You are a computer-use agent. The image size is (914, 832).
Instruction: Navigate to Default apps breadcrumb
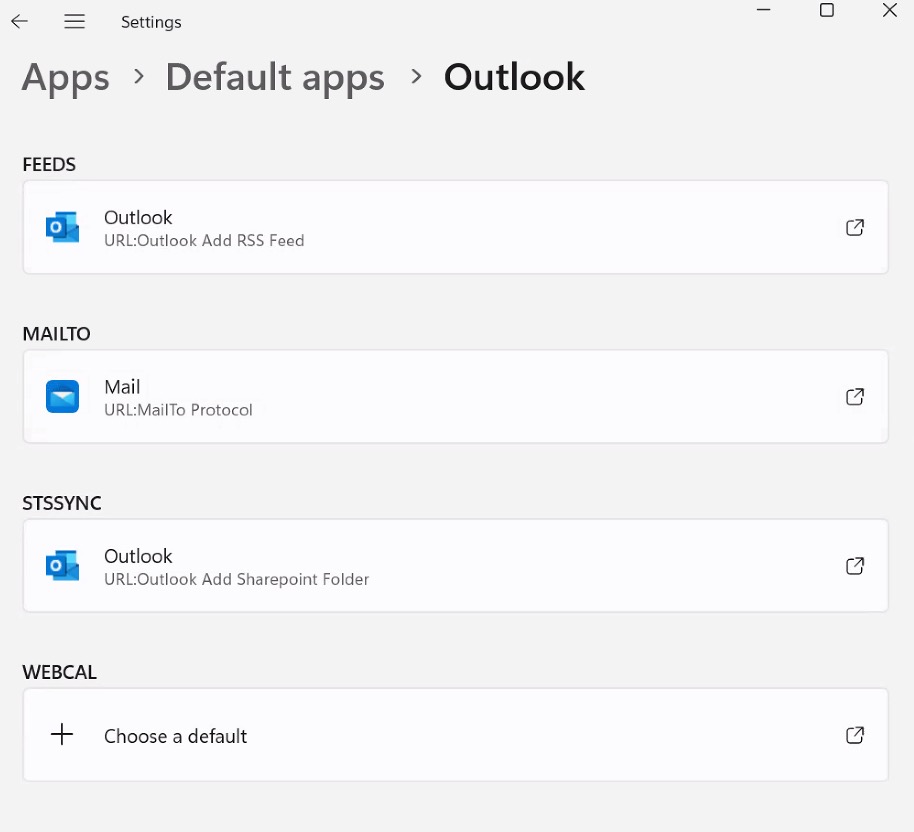click(275, 78)
